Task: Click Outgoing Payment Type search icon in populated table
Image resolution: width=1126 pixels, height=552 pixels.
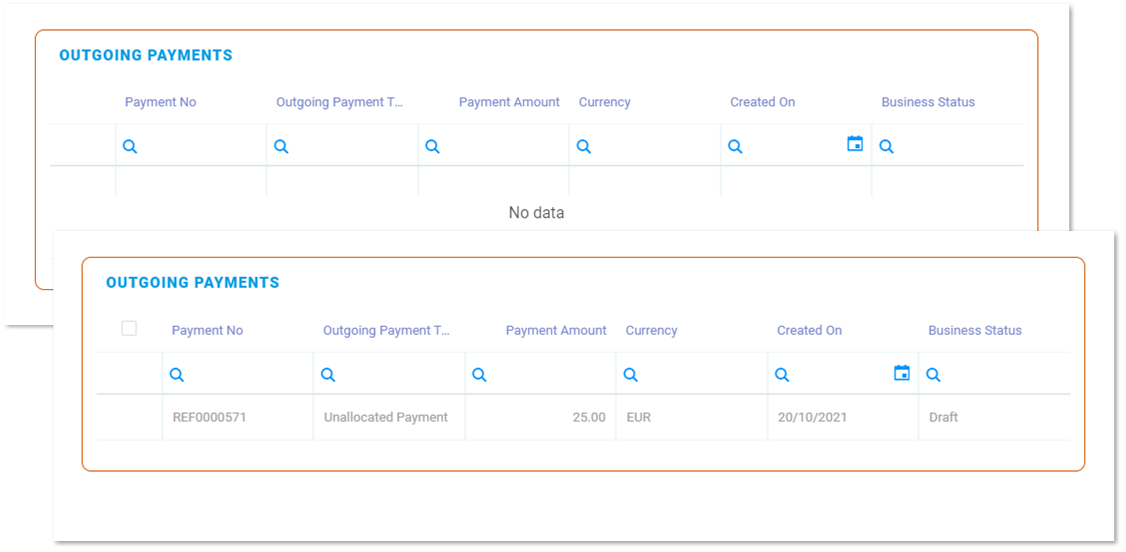Action: pyautogui.click(x=328, y=375)
